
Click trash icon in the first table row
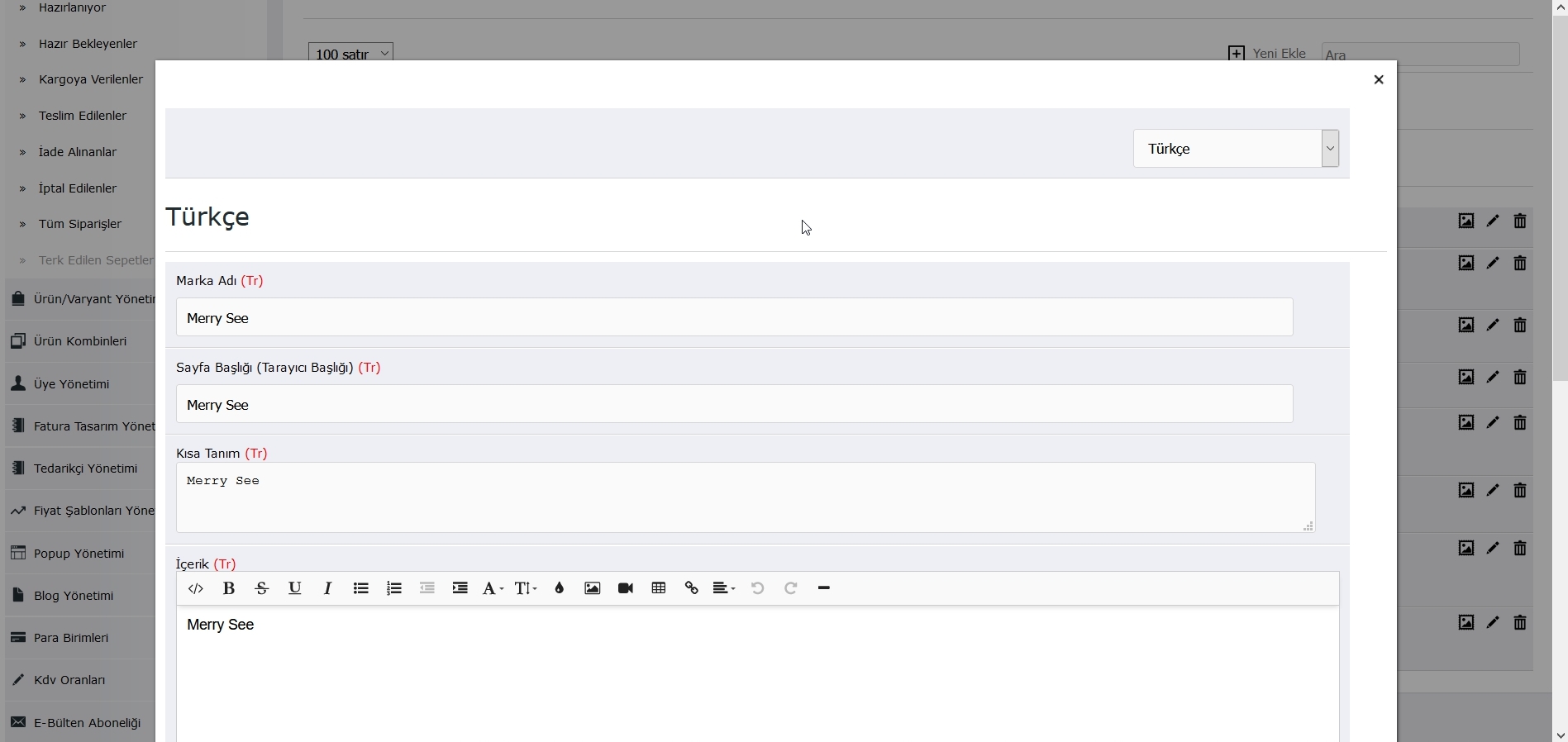pyautogui.click(x=1520, y=221)
